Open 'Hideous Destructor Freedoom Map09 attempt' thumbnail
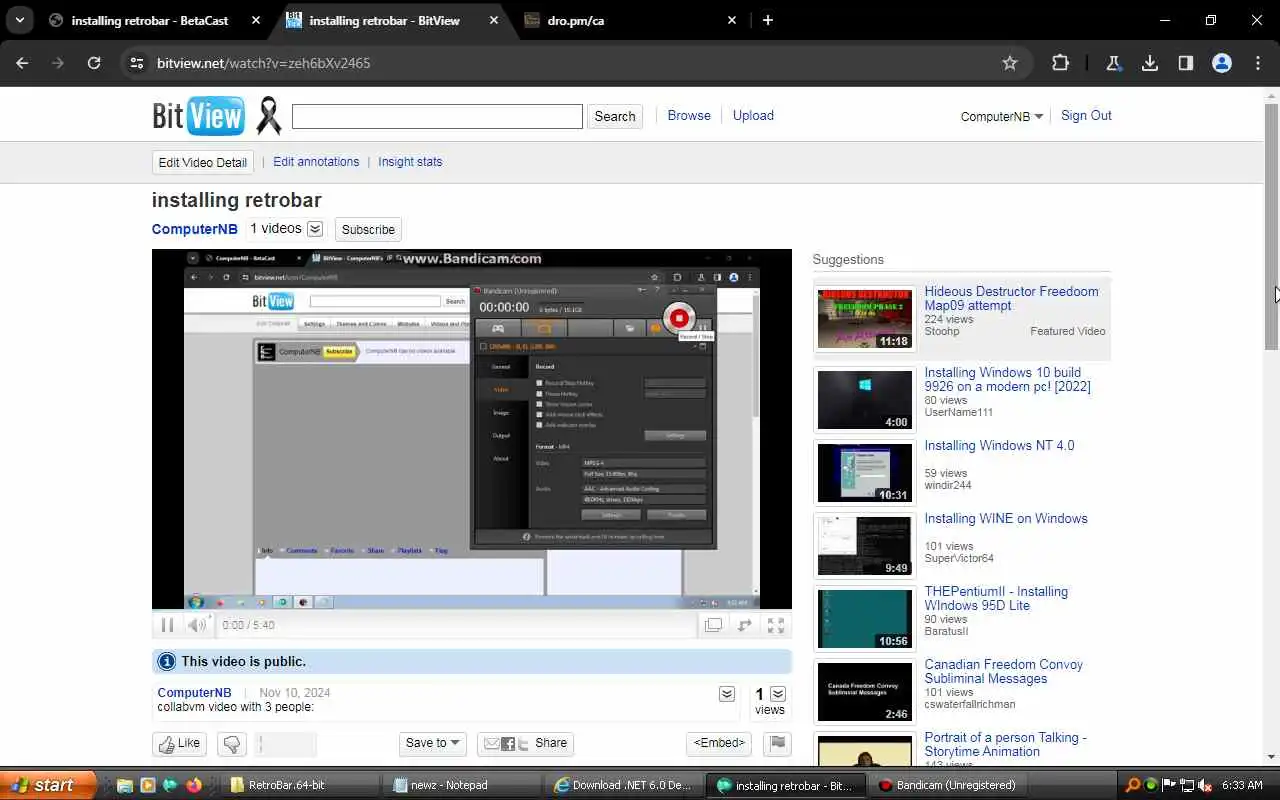This screenshot has height=800, width=1280. tap(865, 319)
